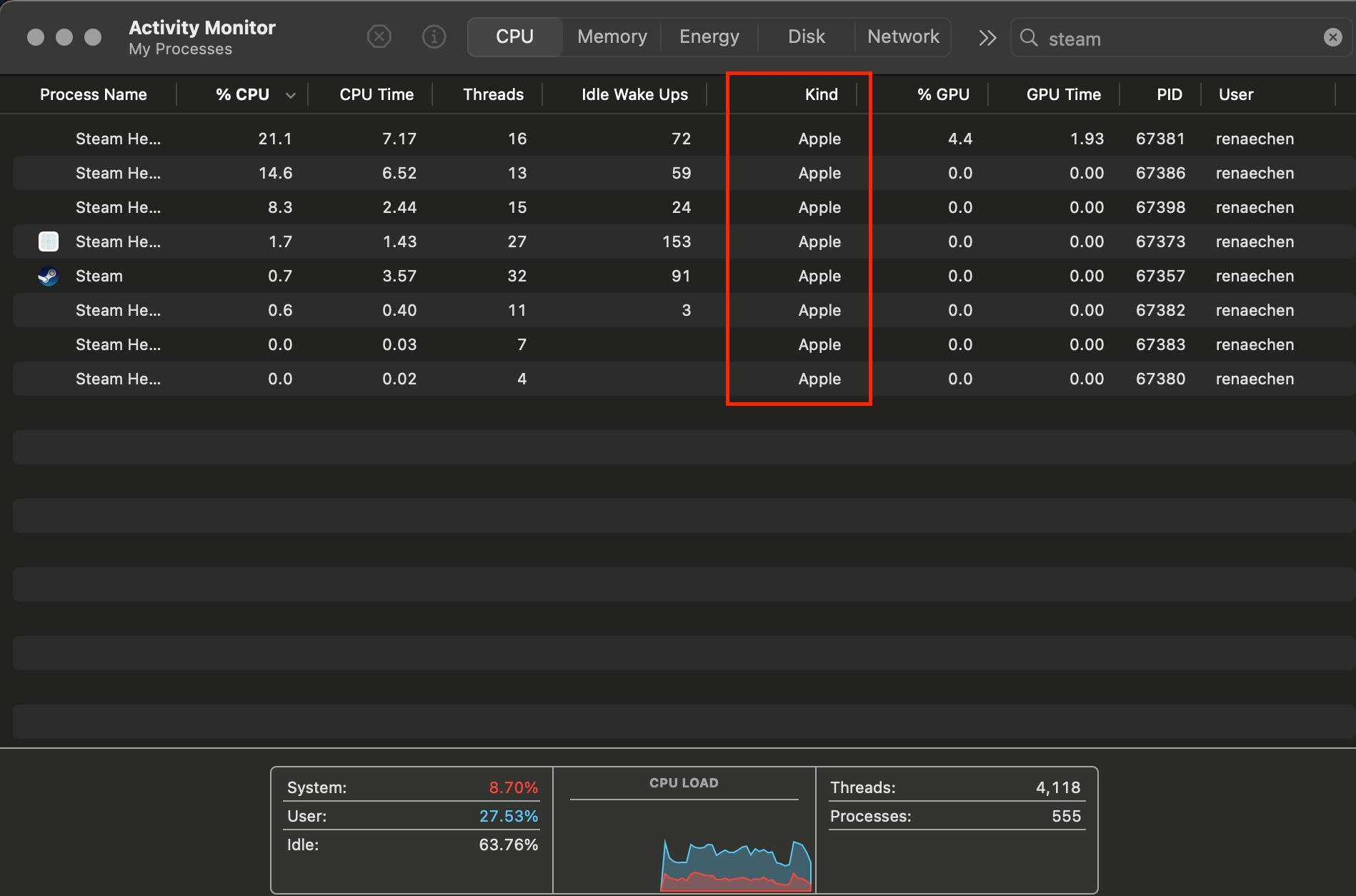Select the Steam Helper row with white icon
Screen dimensions: 1356x896
[x=679, y=242]
